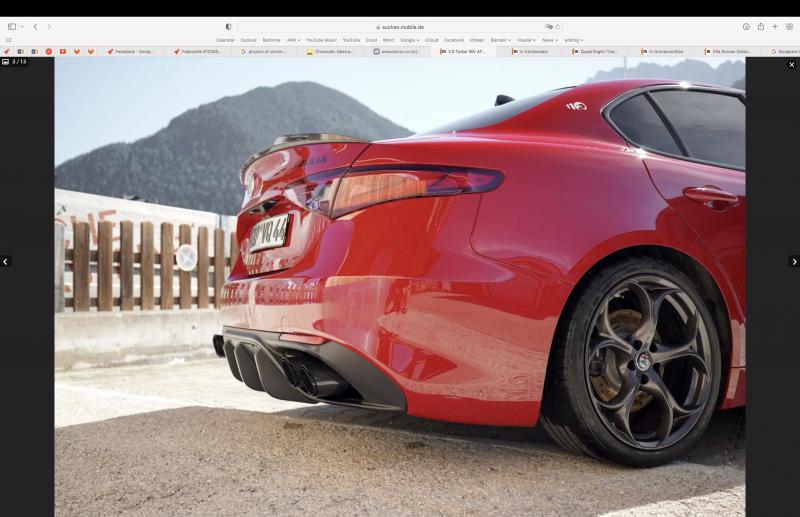Close the photo gallery viewer
Screen dimensions: 800x517
pyautogui.click(x=792, y=64)
